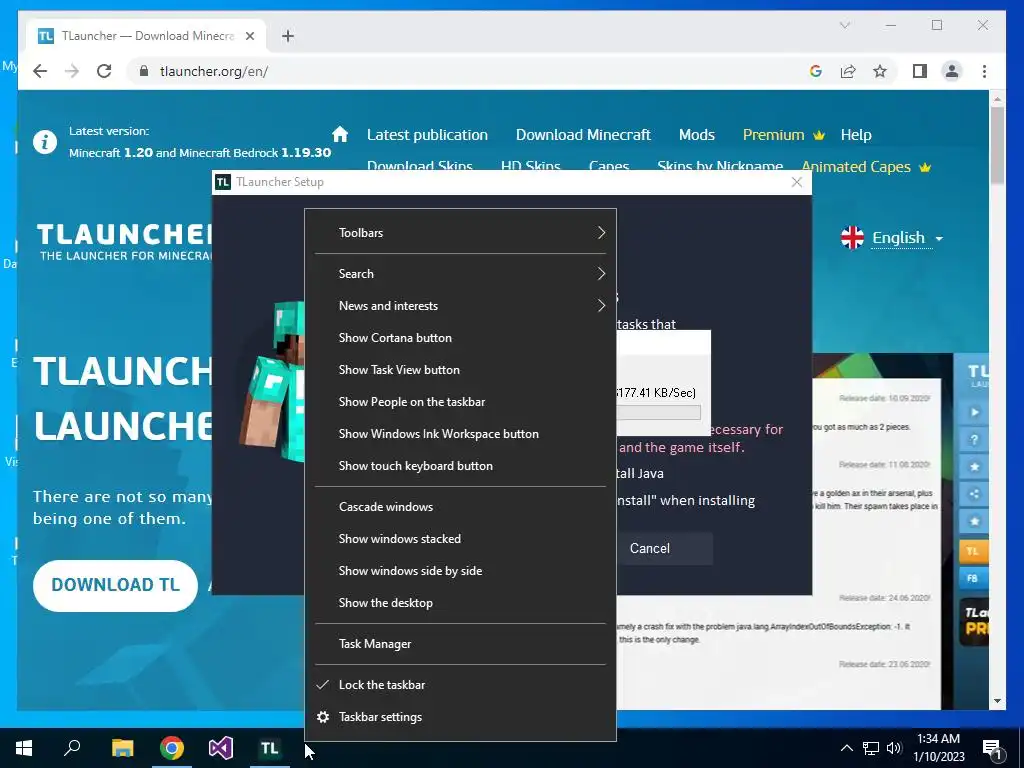This screenshot has height=768, width=1024.
Task: Toggle Show Task View button
Action: click(460, 370)
